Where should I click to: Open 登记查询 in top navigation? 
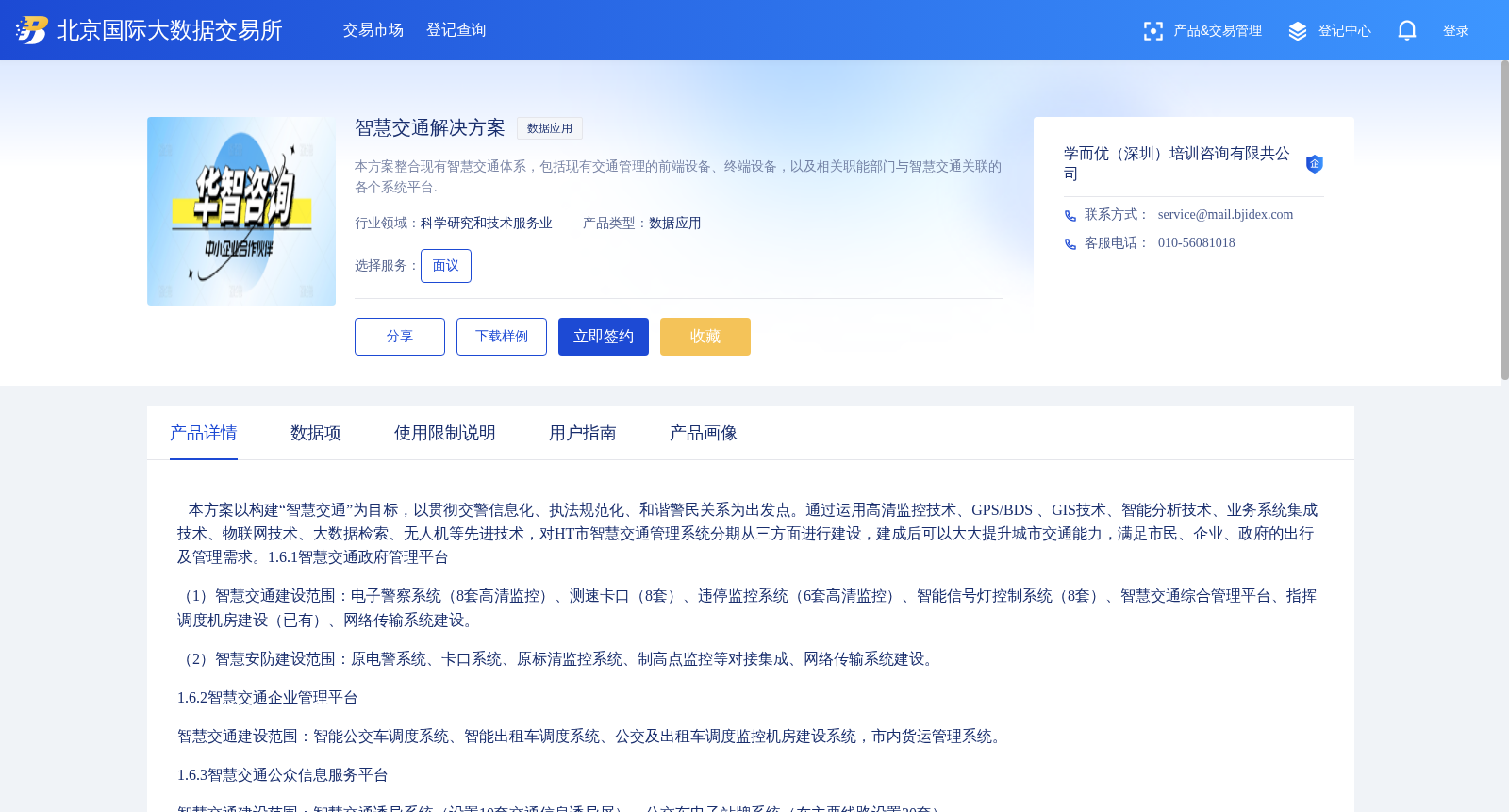coord(456,30)
